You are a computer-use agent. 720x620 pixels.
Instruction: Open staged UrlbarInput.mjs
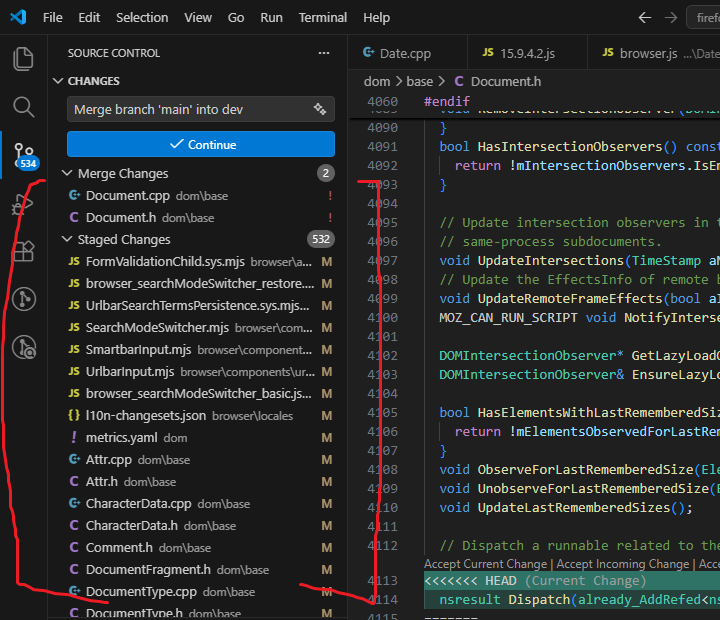[x=200, y=372]
